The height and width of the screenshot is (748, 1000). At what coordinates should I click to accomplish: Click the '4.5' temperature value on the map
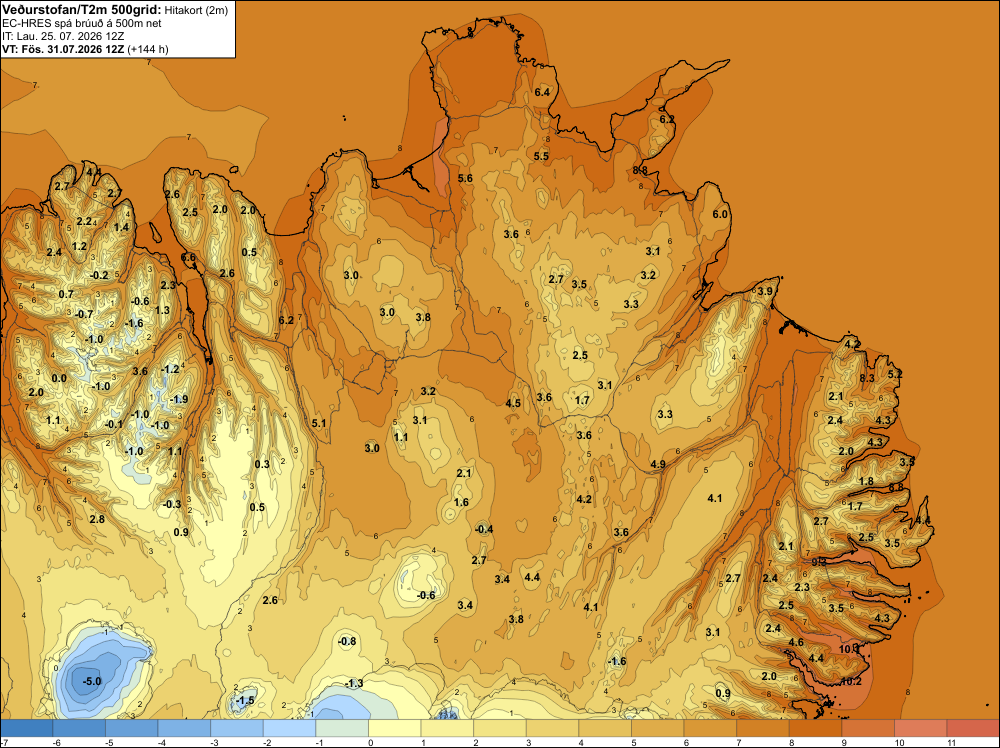pyautogui.click(x=513, y=403)
